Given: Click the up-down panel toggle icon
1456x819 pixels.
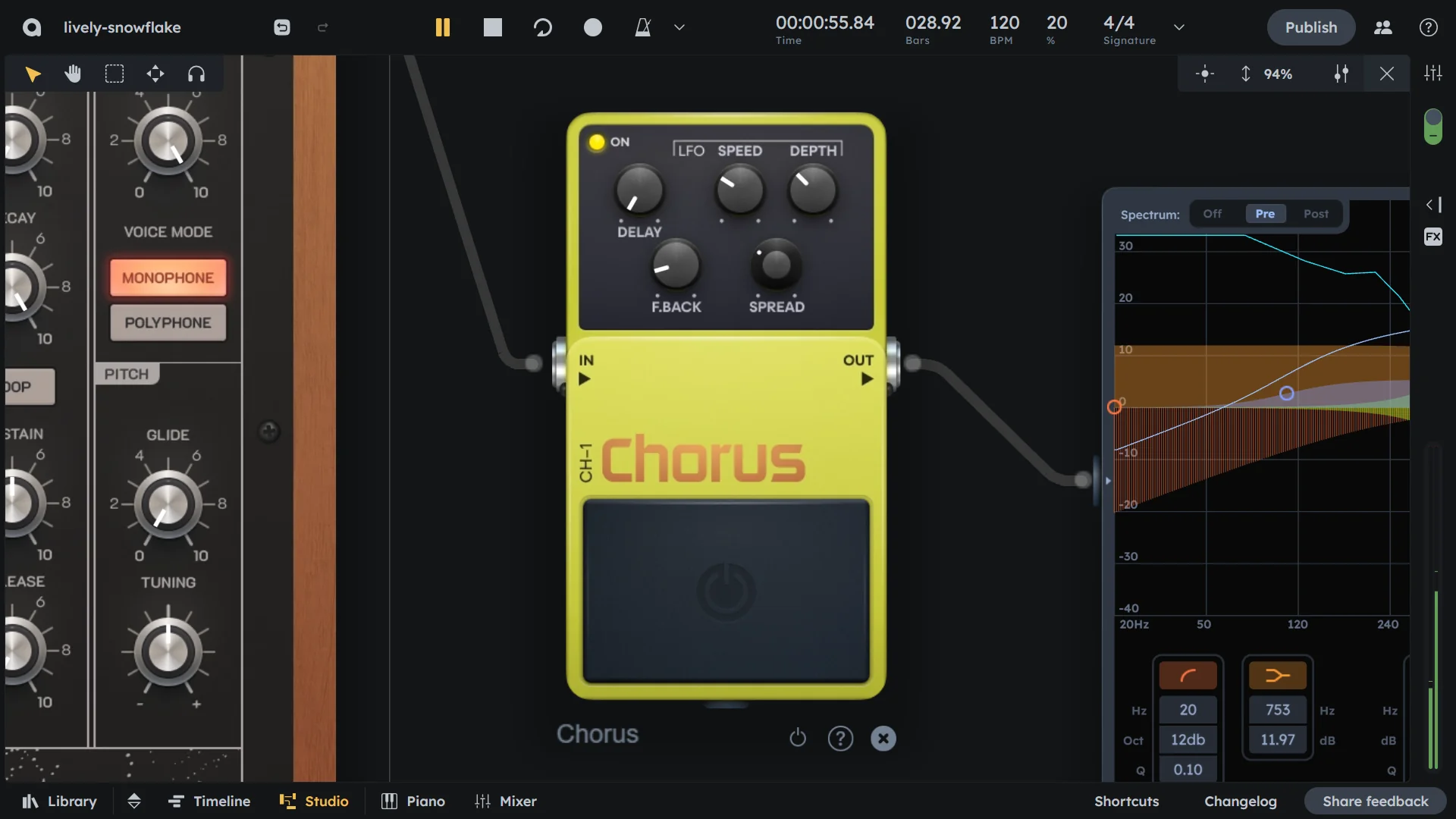Looking at the screenshot, I should (x=134, y=801).
